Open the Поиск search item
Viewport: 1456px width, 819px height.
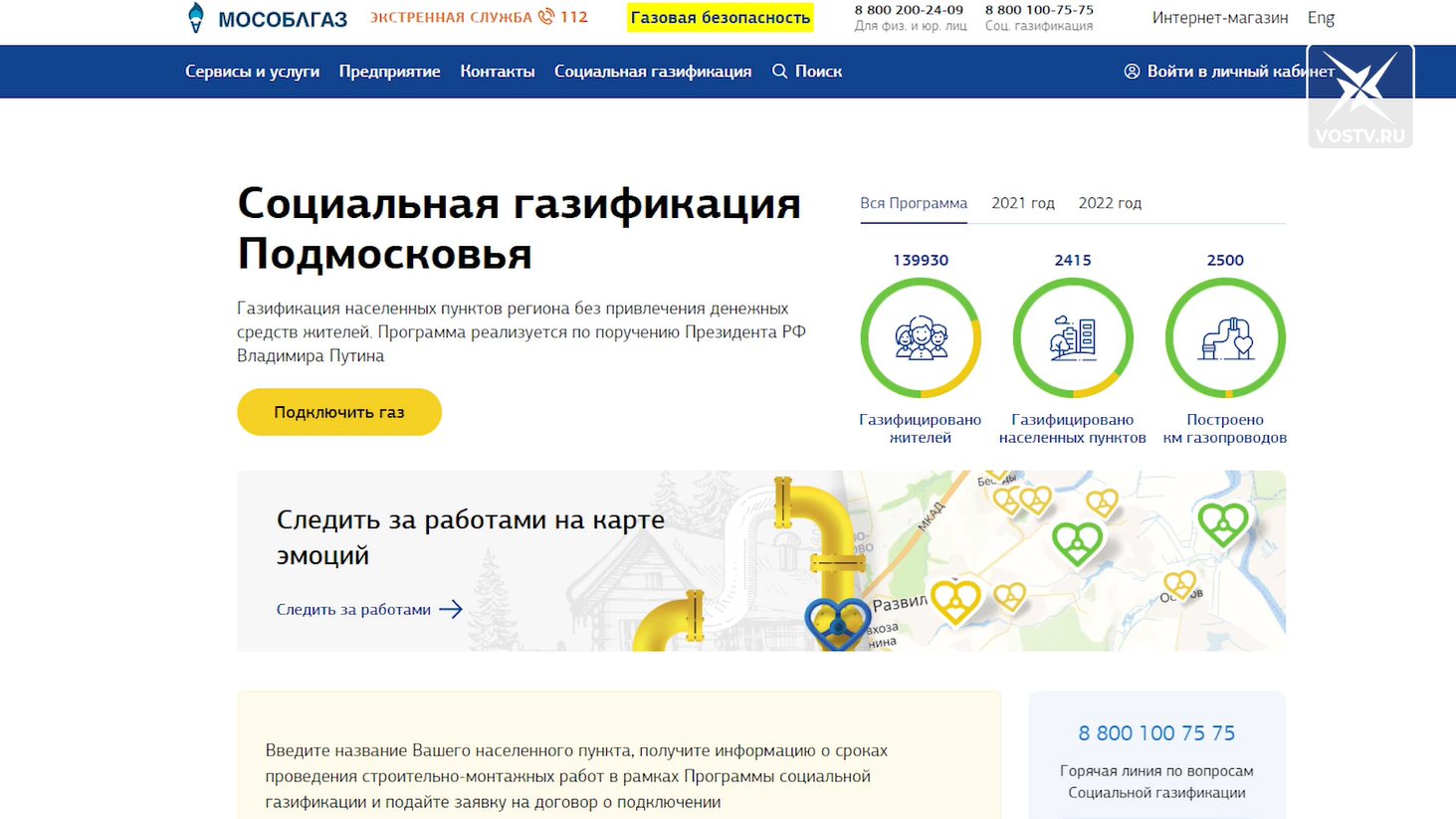(x=807, y=71)
